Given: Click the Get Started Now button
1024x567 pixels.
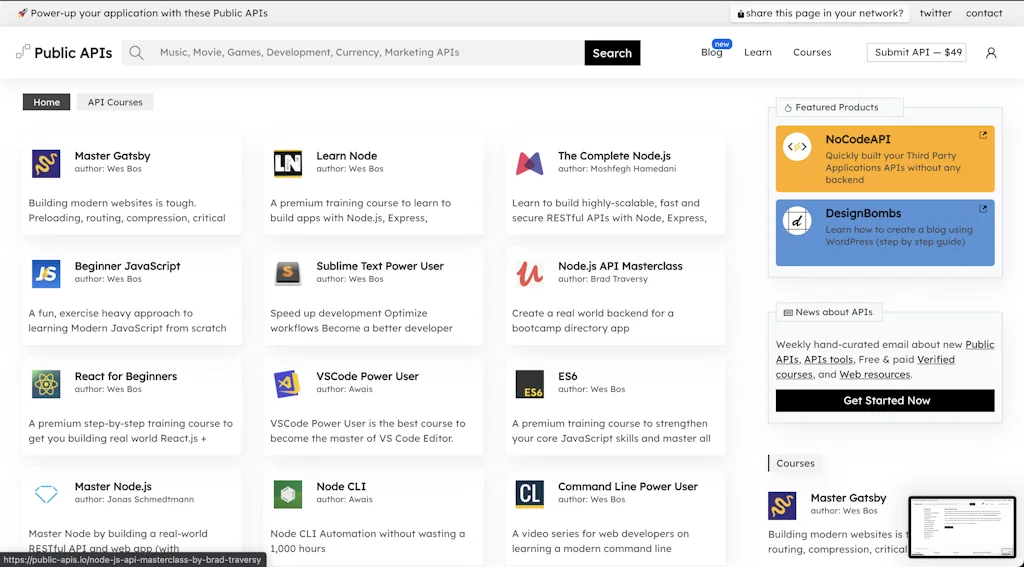Looking at the screenshot, I should click(x=885, y=400).
